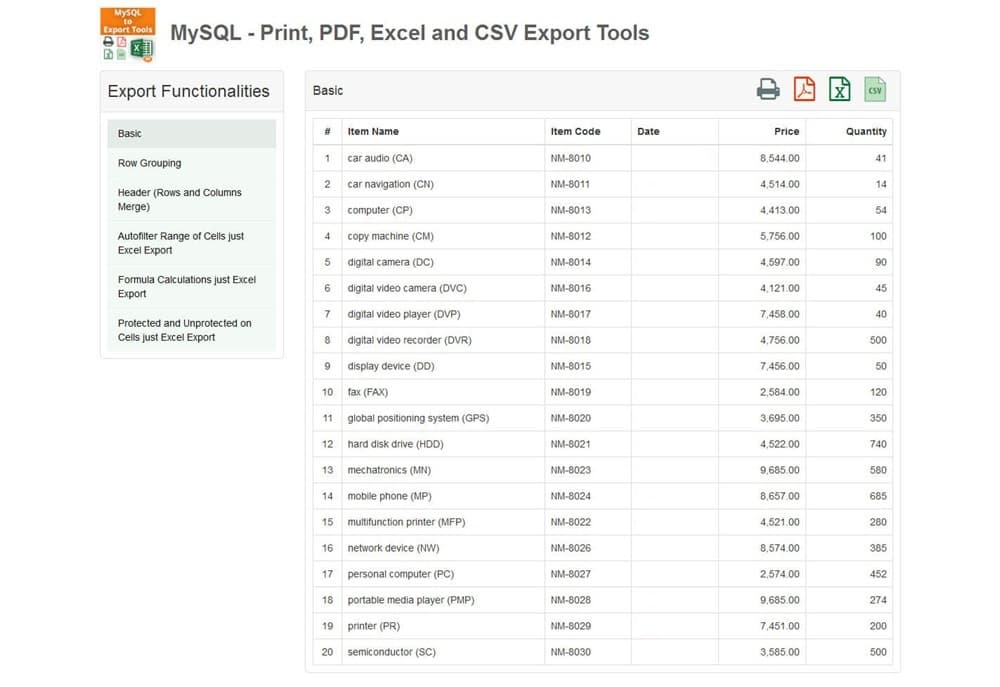1000x687 pixels.
Task: Click the Date column header
Action: pos(648,132)
